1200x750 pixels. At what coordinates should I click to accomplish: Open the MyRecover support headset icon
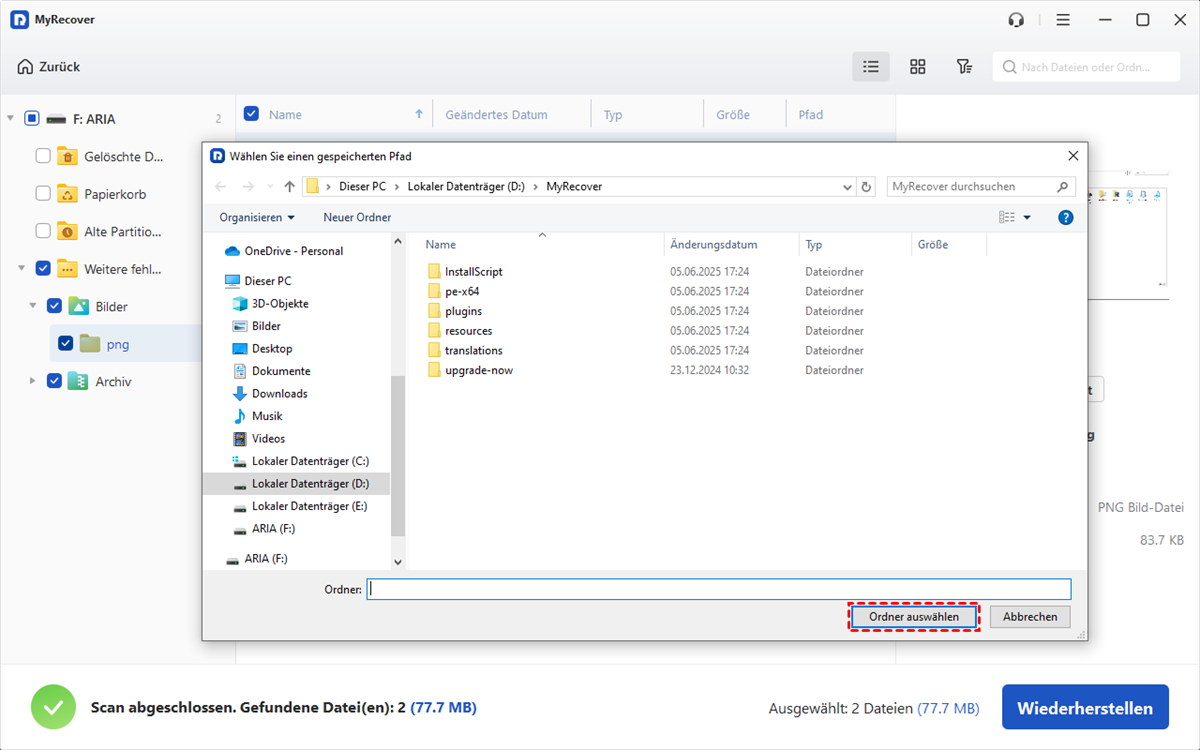click(x=1017, y=20)
